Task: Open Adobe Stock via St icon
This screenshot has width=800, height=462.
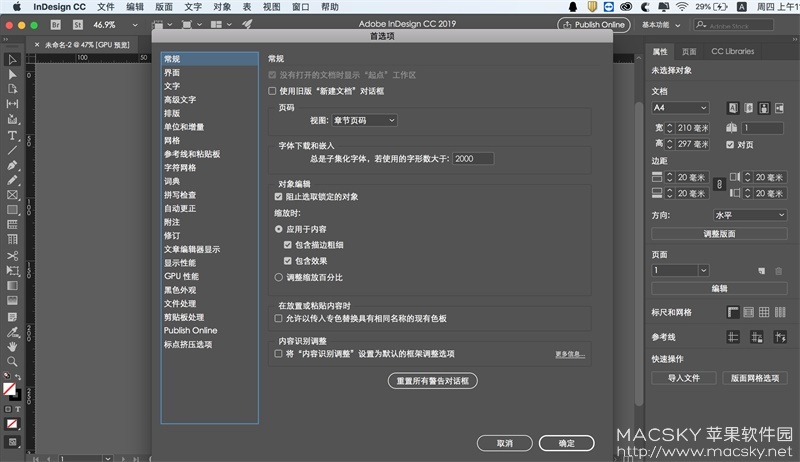Action: [78, 24]
